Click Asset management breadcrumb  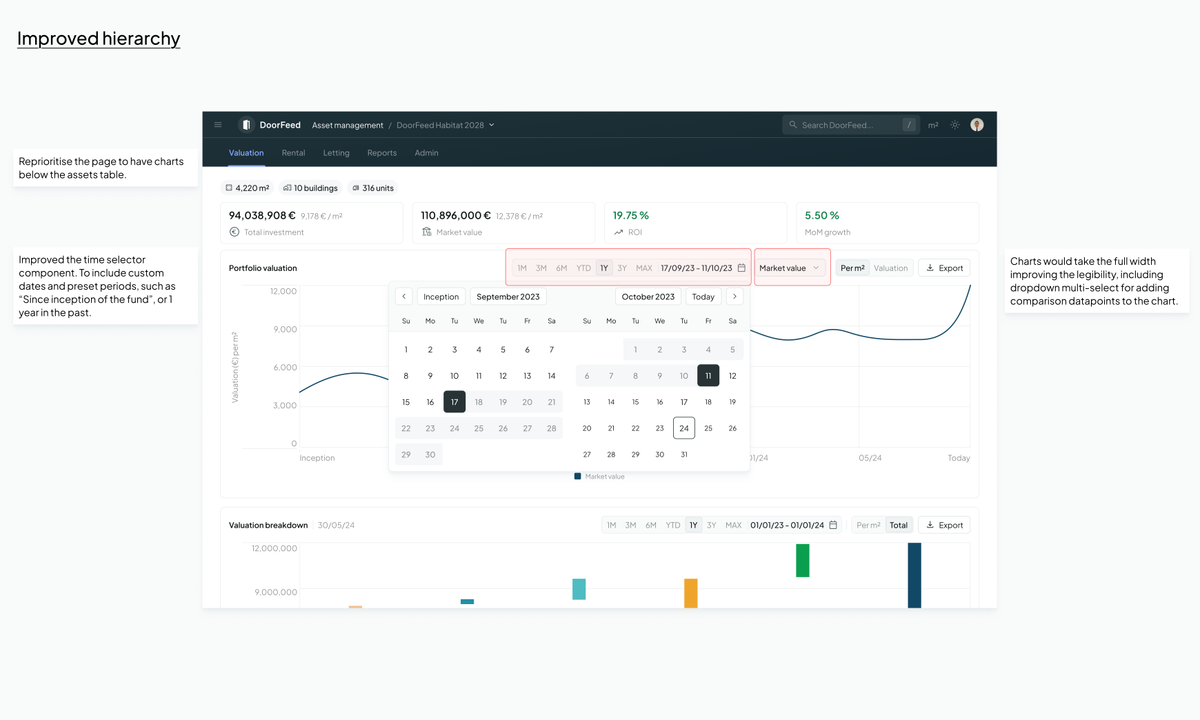348,125
